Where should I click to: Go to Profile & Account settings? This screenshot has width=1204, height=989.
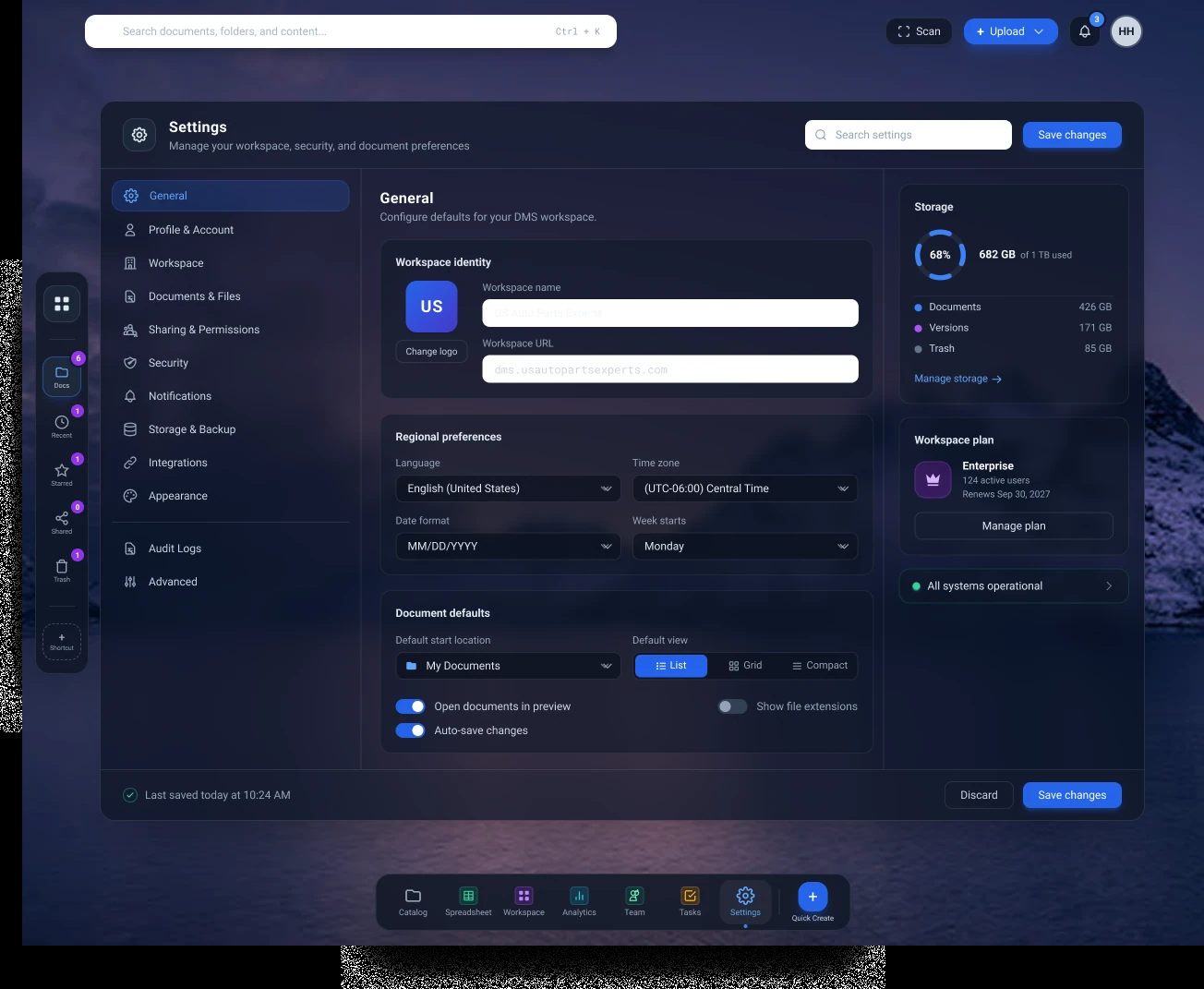(230, 230)
